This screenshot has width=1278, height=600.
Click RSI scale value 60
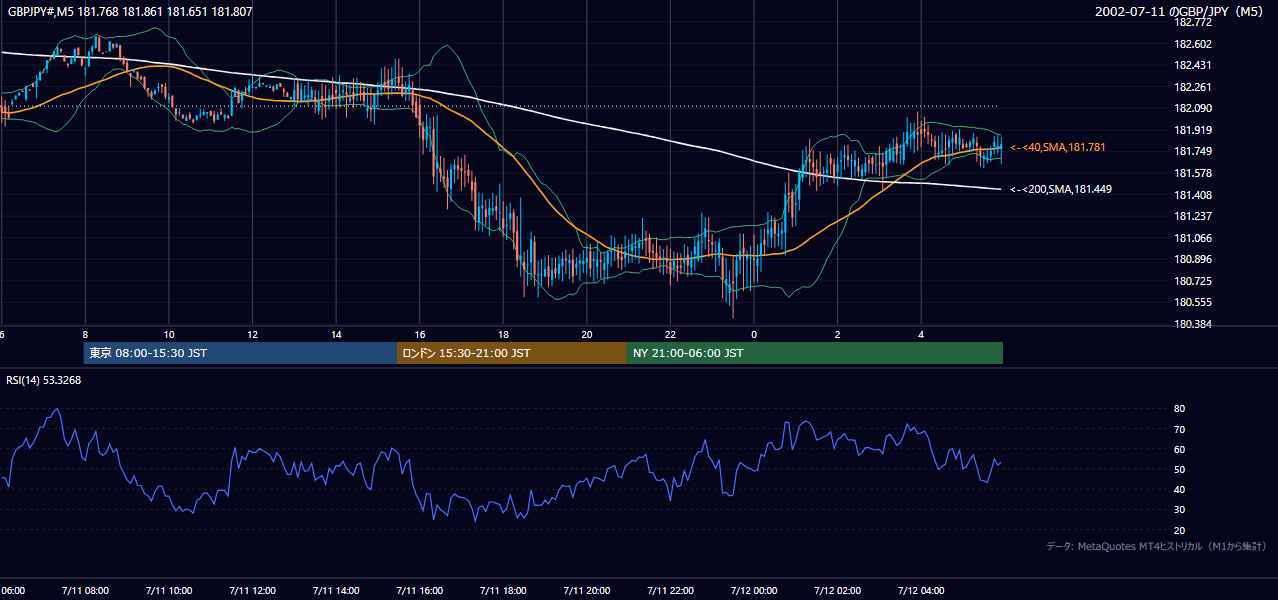pos(1180,449)
